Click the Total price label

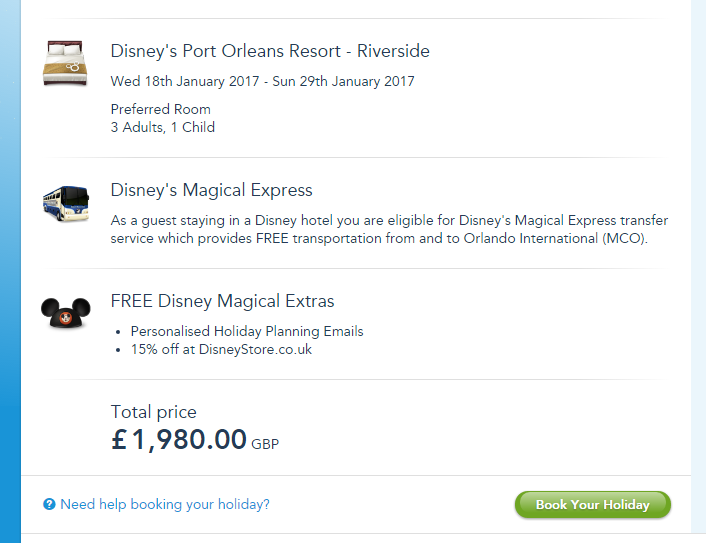(154, 412)
